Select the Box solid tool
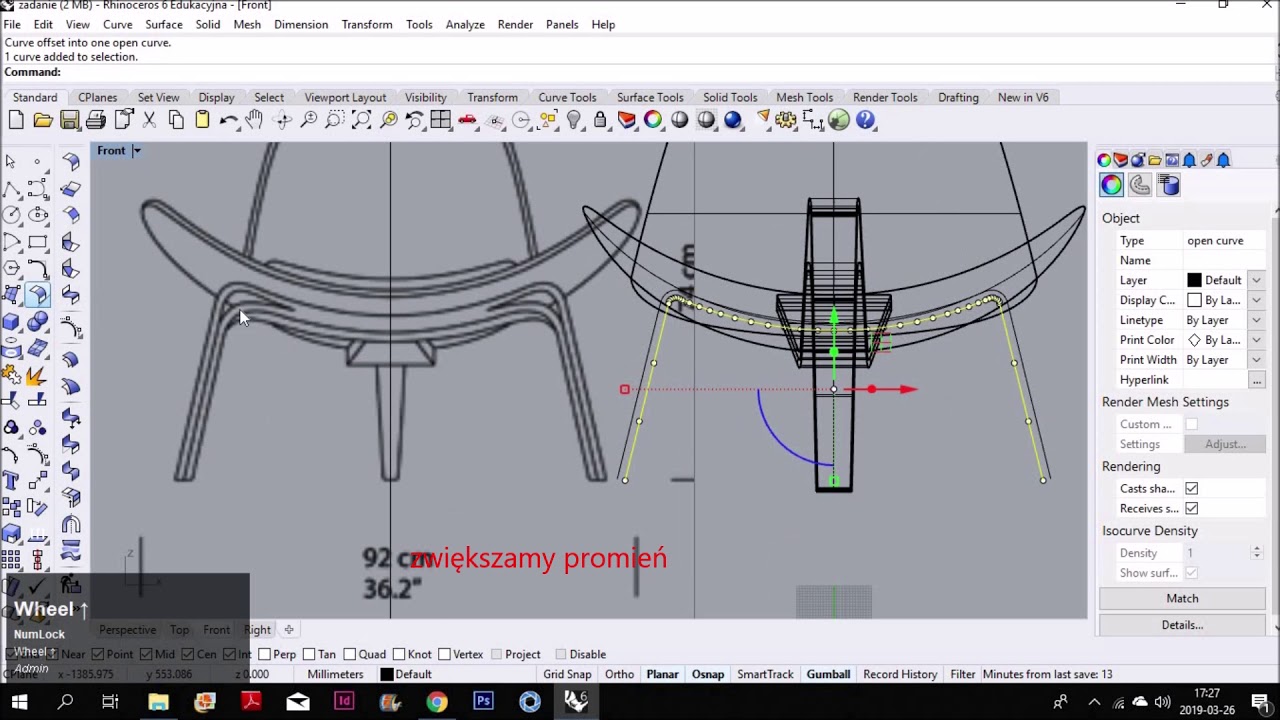 click(x=12, y=322)
